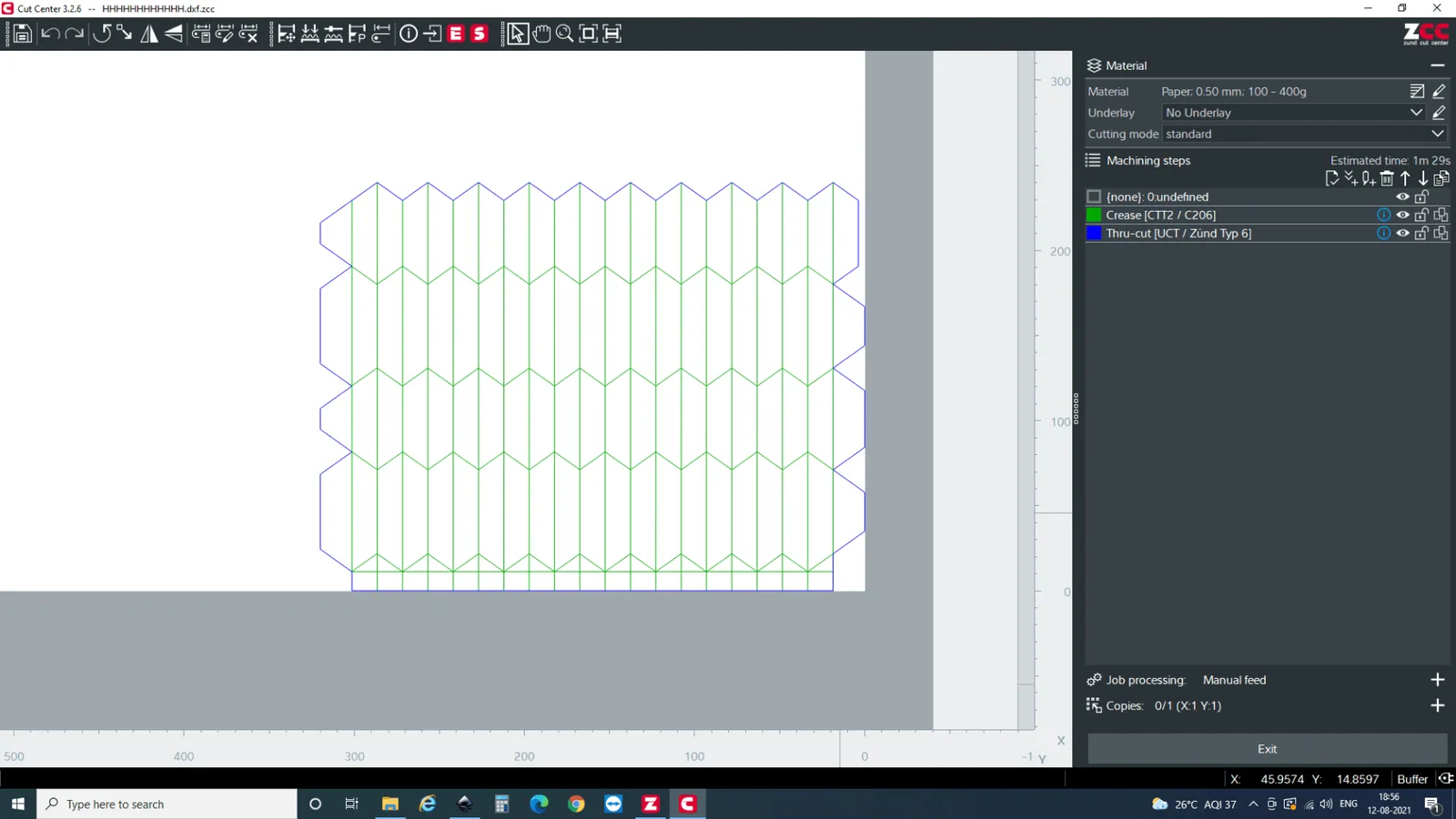The image size is (1456, 819).
Task: Open the material selection list icon
Action: [1417, 91]
